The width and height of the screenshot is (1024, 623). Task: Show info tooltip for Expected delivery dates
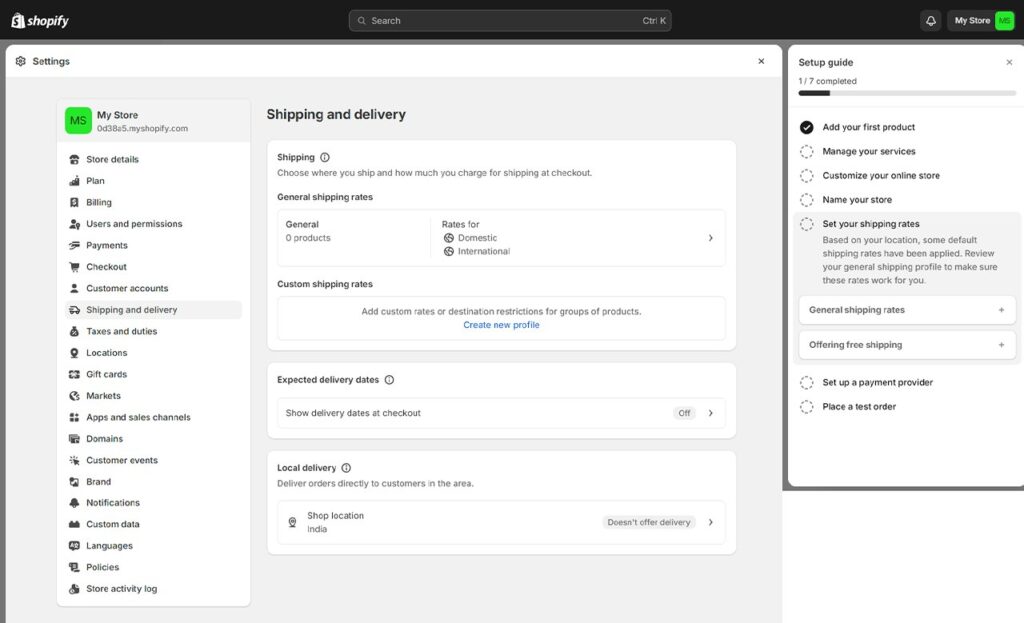point(389,380)
